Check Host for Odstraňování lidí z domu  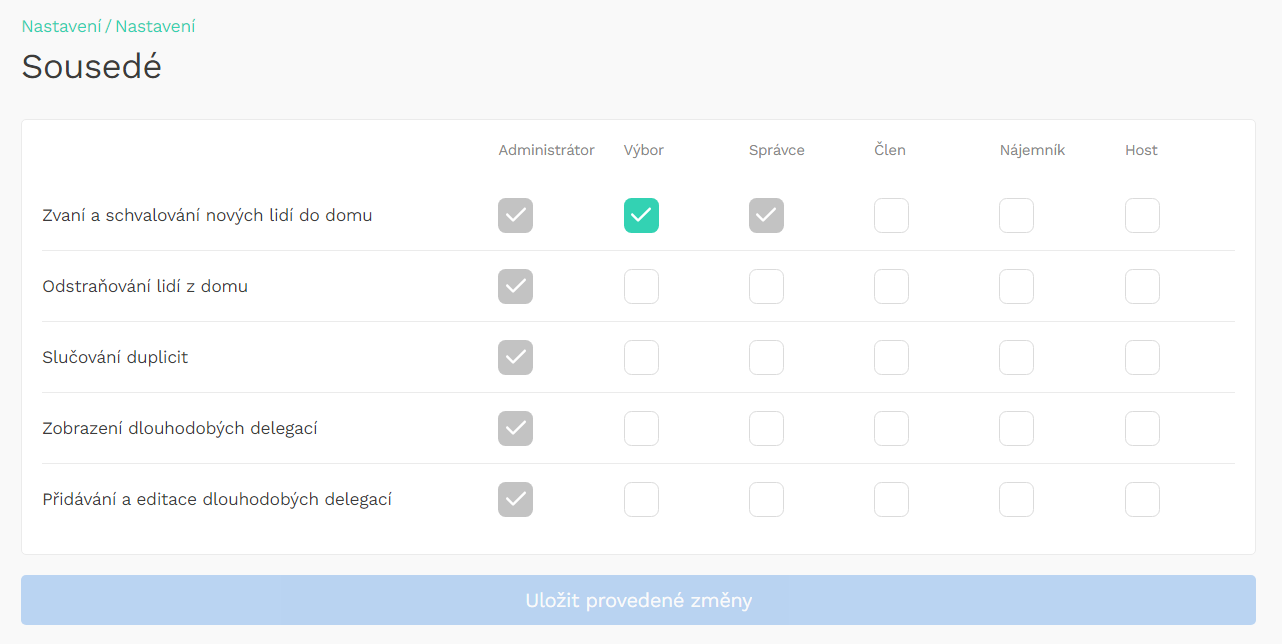click(1142, 286)
